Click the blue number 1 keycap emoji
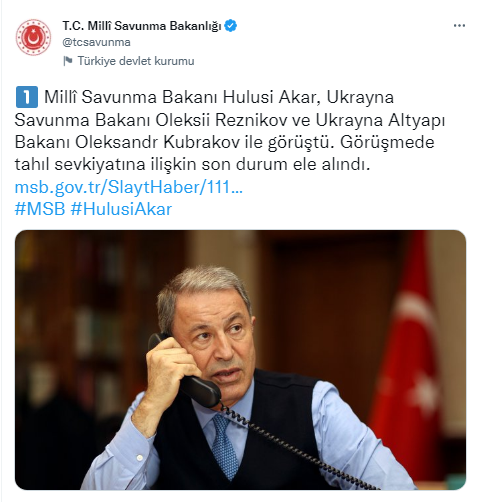Image resolution: width=480 pixels, height=502 pixels. tap(27, 97)
